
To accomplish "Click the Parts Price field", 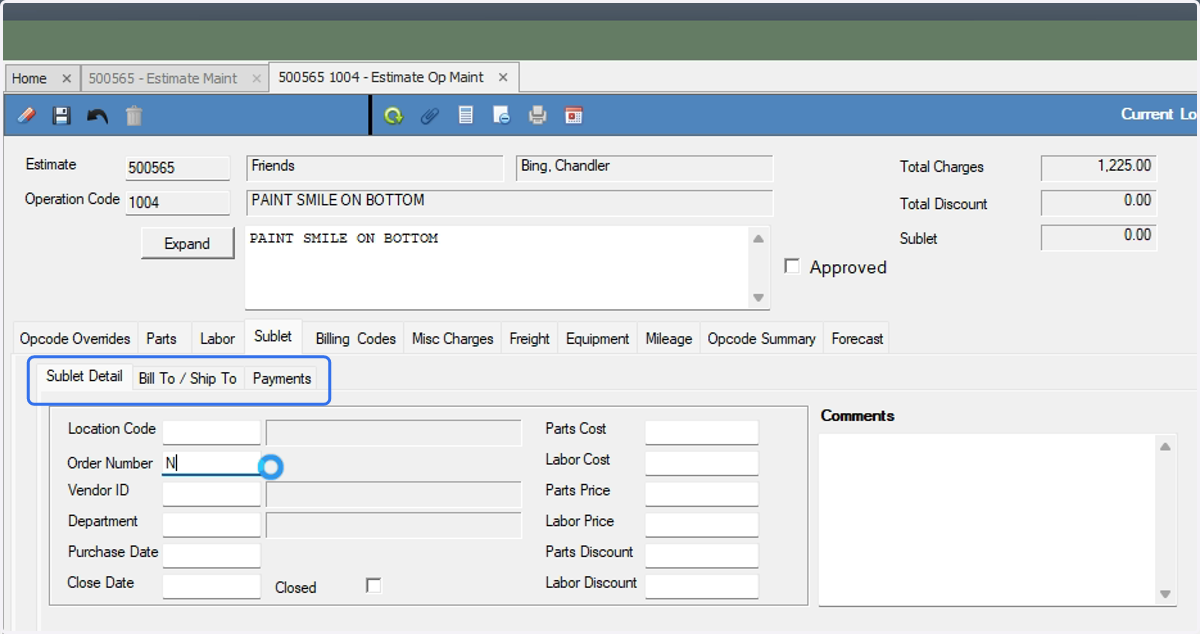I will click(701, 494).
